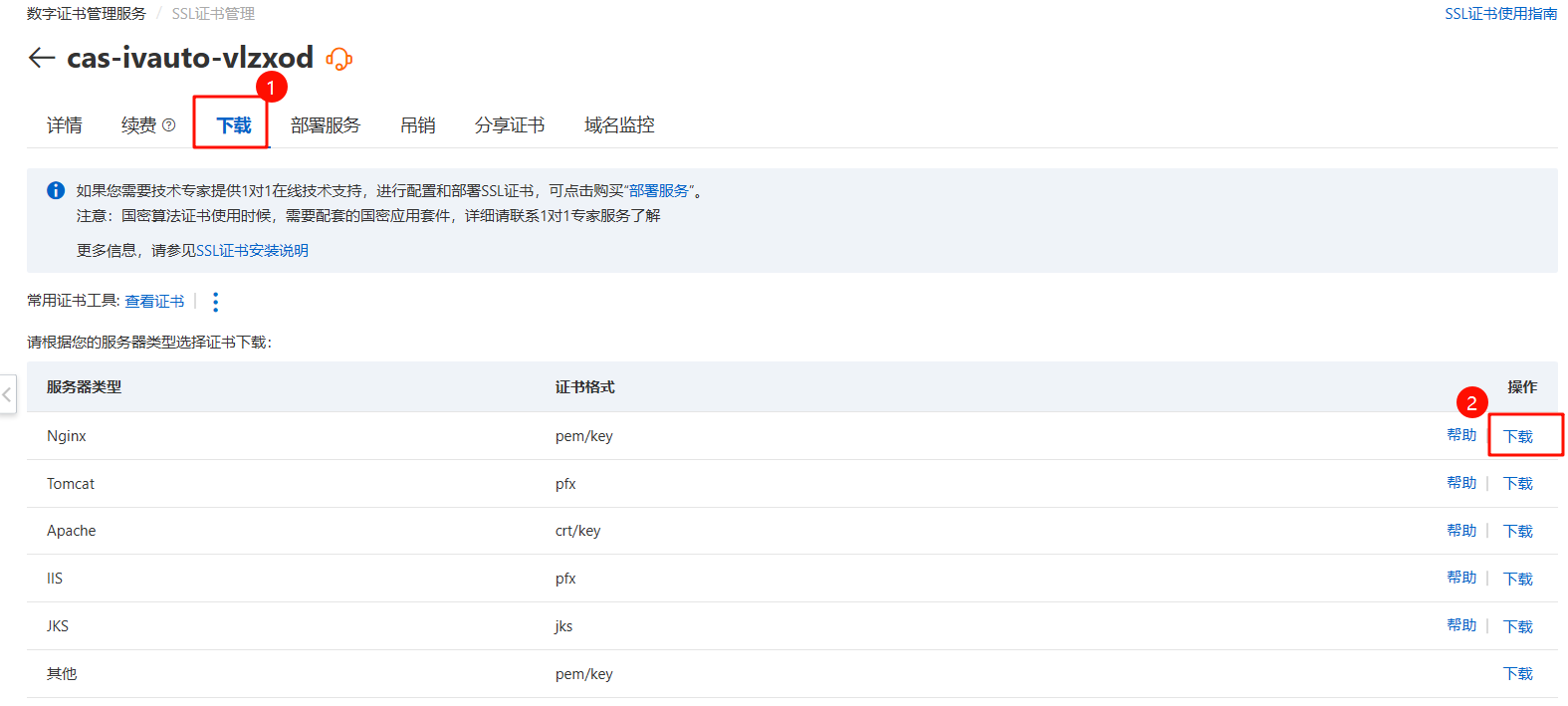Switch to the 详情 tab
This screenshot has height=706, width=1568.
(65, 125)
